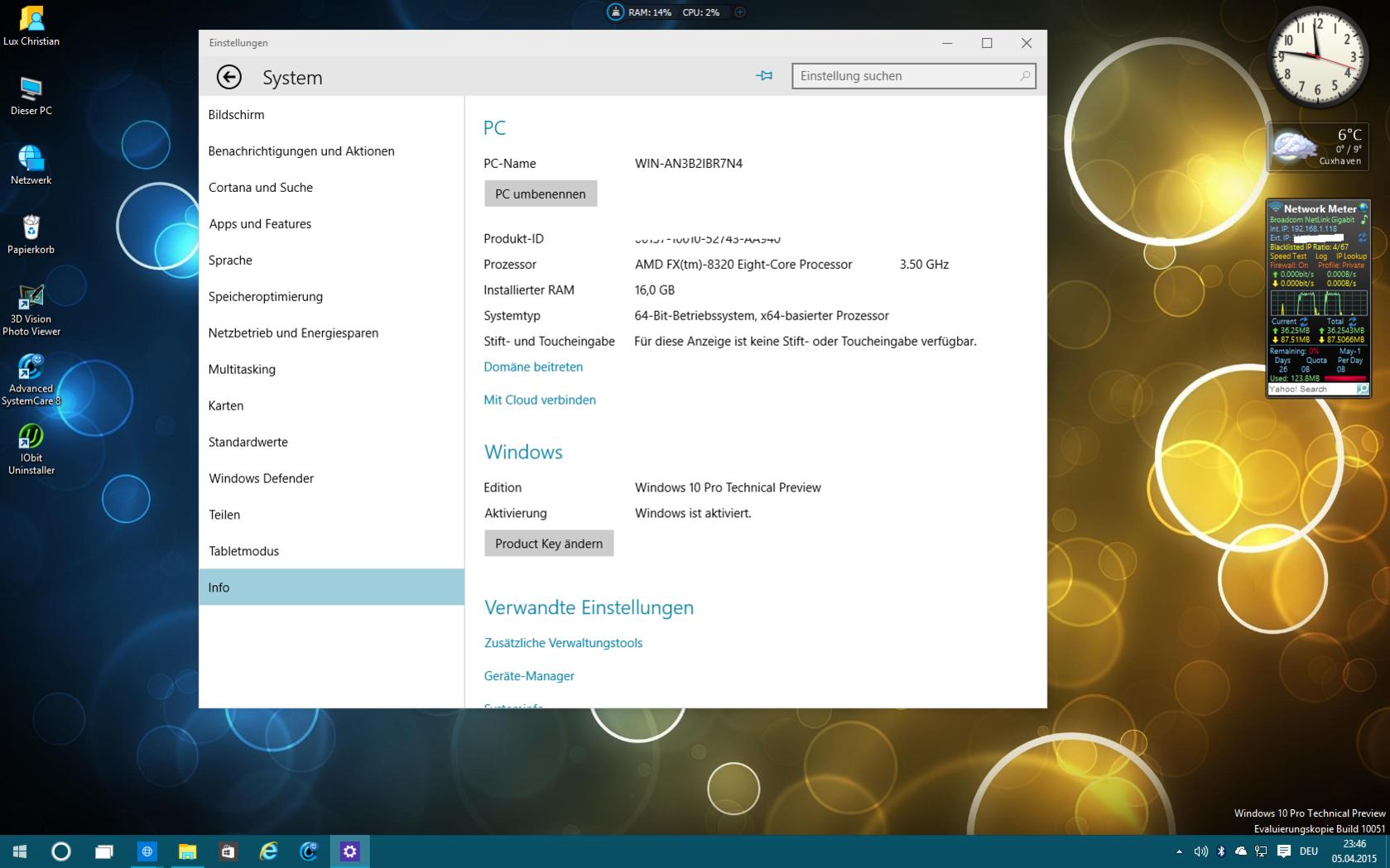Open the DEU input language switcher

tap(1308, 851)
